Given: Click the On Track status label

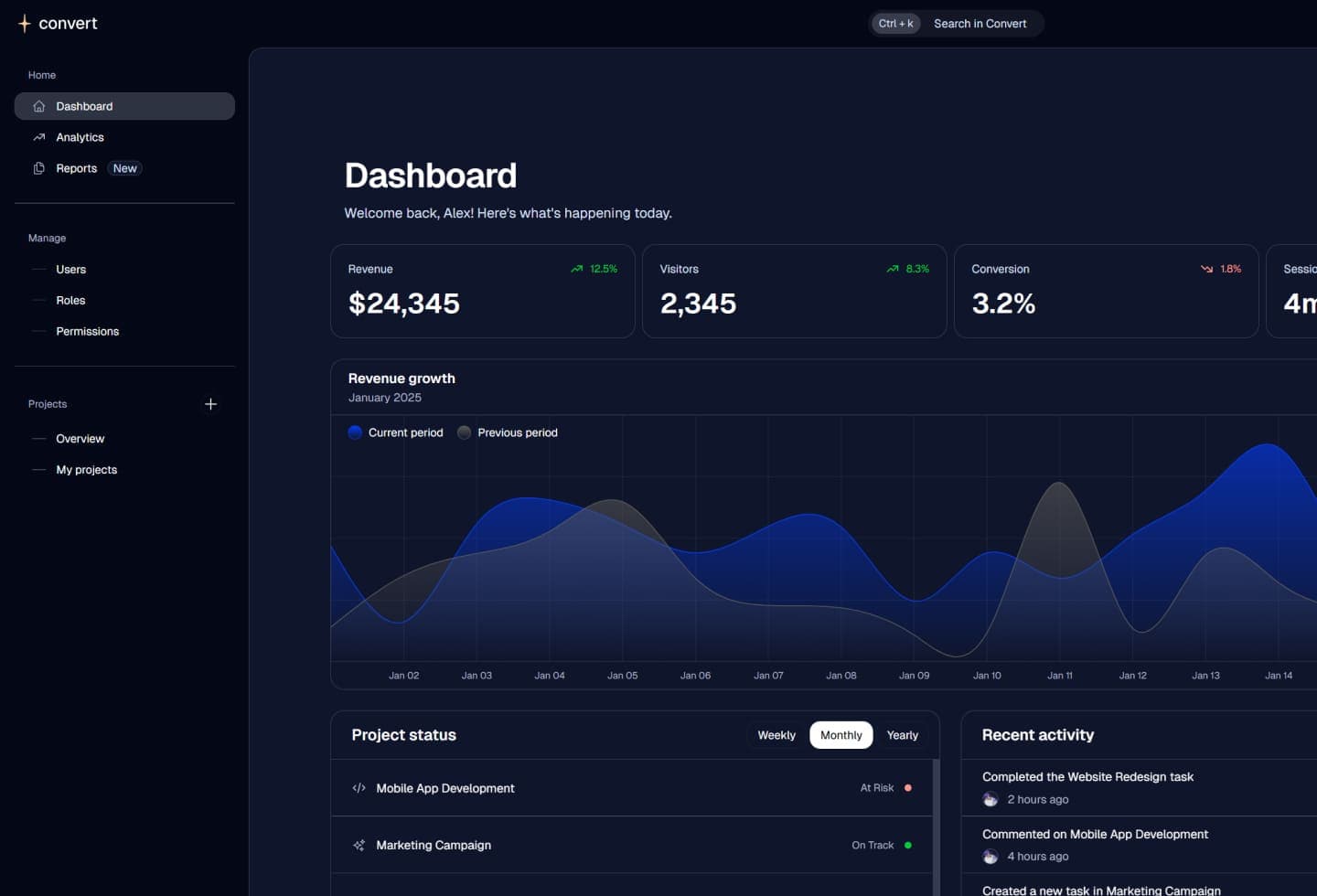Looking at the screenshot, I should click(x=873, y=845).
